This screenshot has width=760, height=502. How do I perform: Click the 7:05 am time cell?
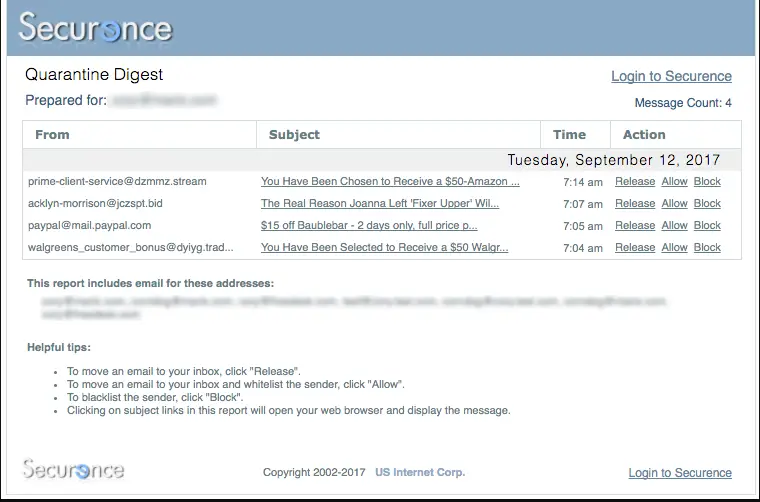tap(583, 226)
